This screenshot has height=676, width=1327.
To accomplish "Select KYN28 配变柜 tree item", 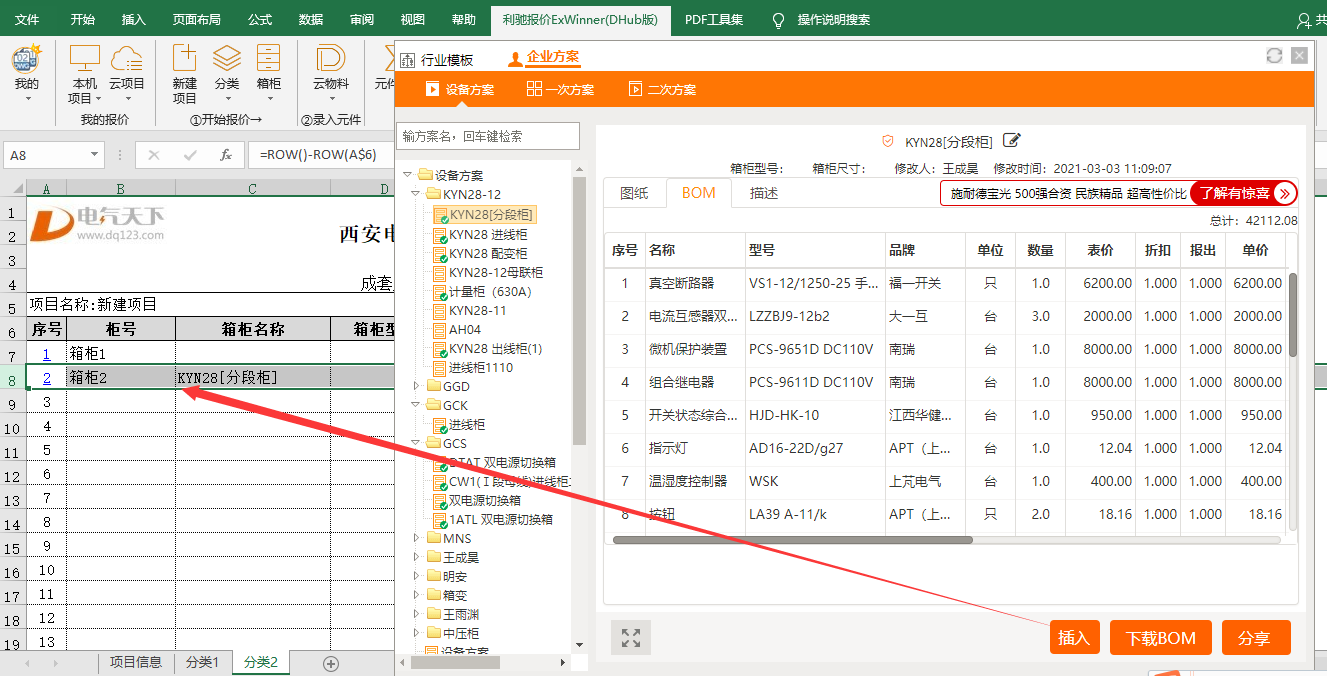I will tap(488, 254).
